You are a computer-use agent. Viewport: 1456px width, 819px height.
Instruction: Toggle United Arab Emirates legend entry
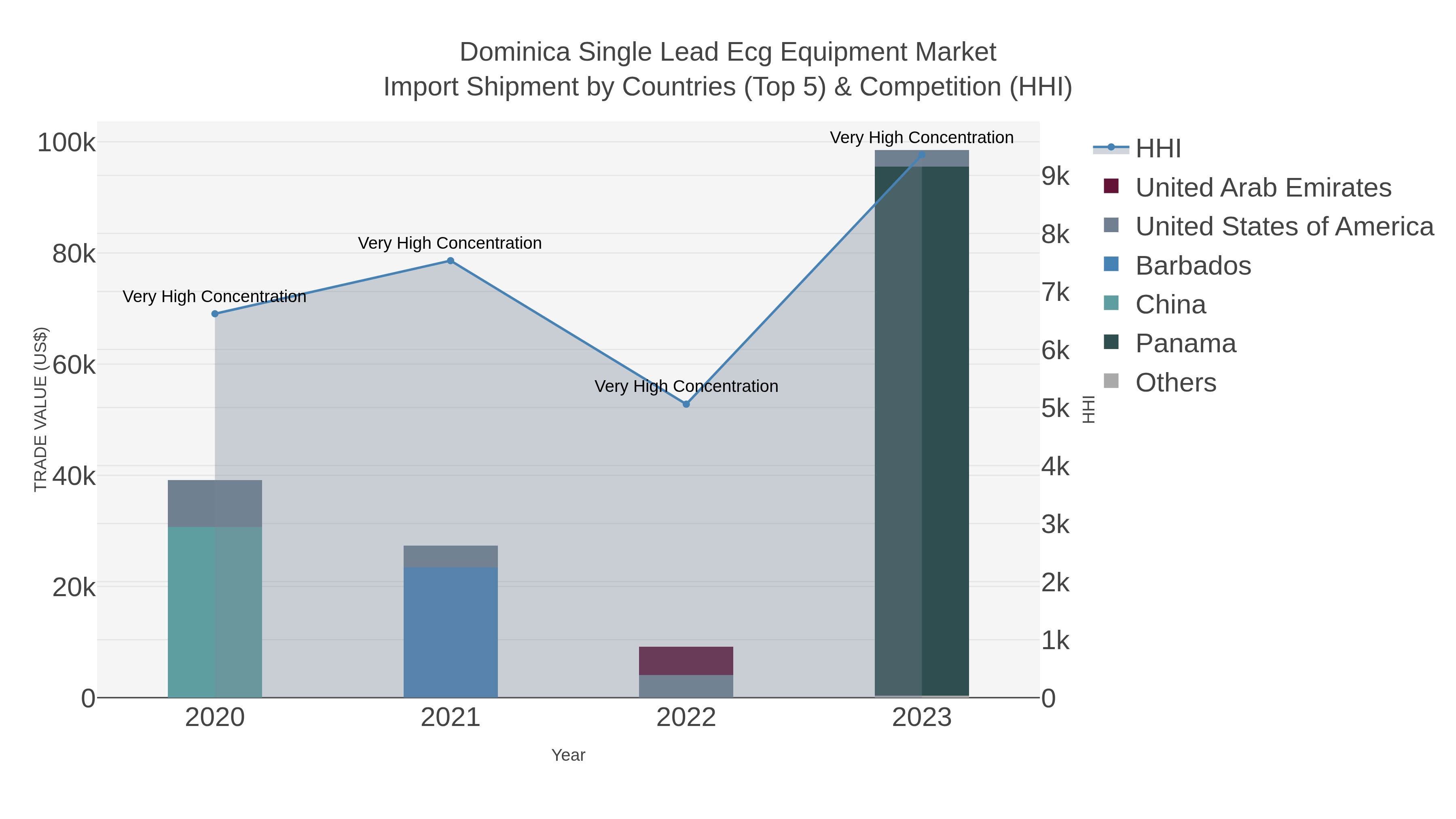point(1247,187)
